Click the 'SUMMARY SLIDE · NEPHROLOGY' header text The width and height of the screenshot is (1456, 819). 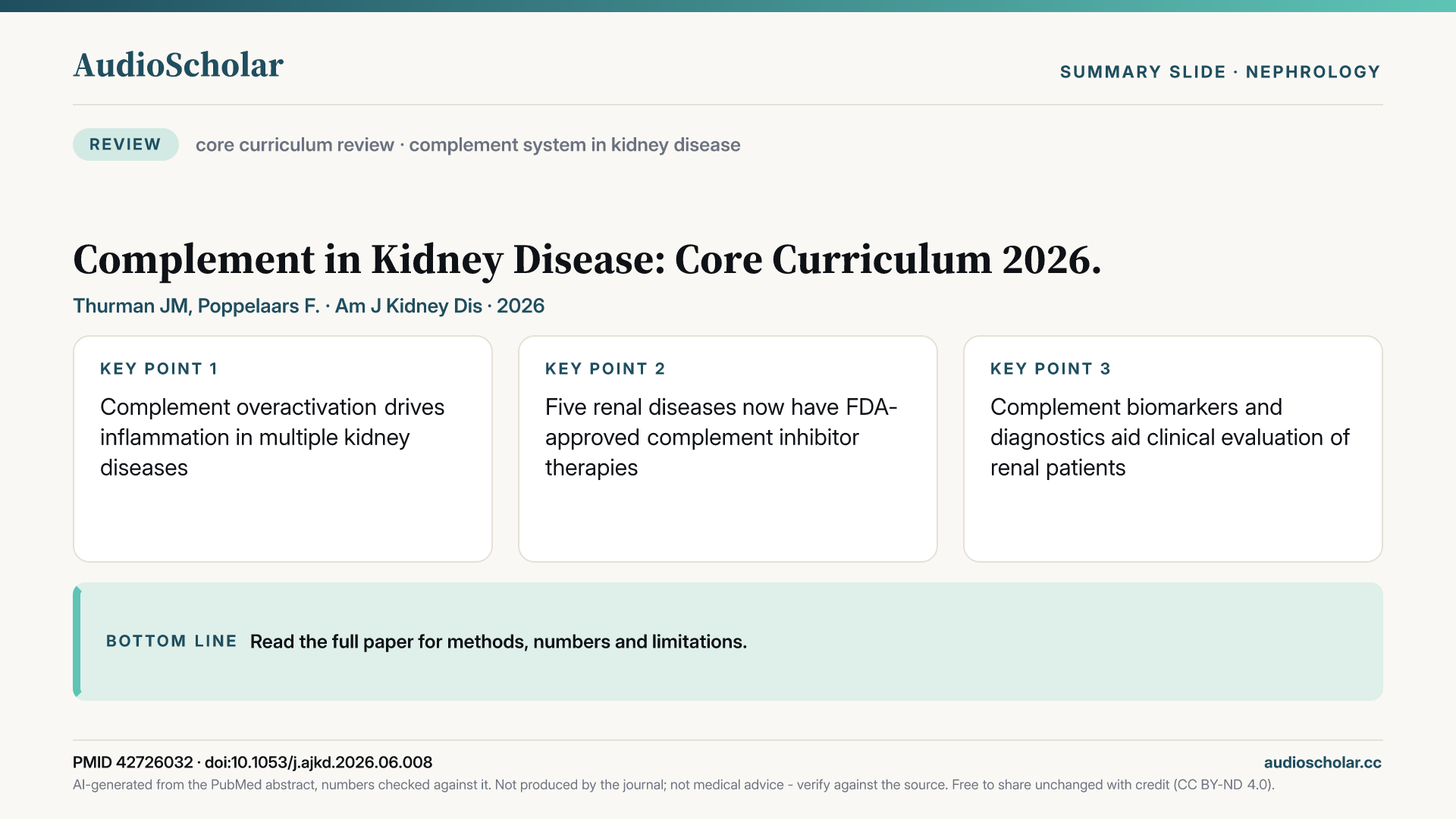click(x=1220, y=72)
